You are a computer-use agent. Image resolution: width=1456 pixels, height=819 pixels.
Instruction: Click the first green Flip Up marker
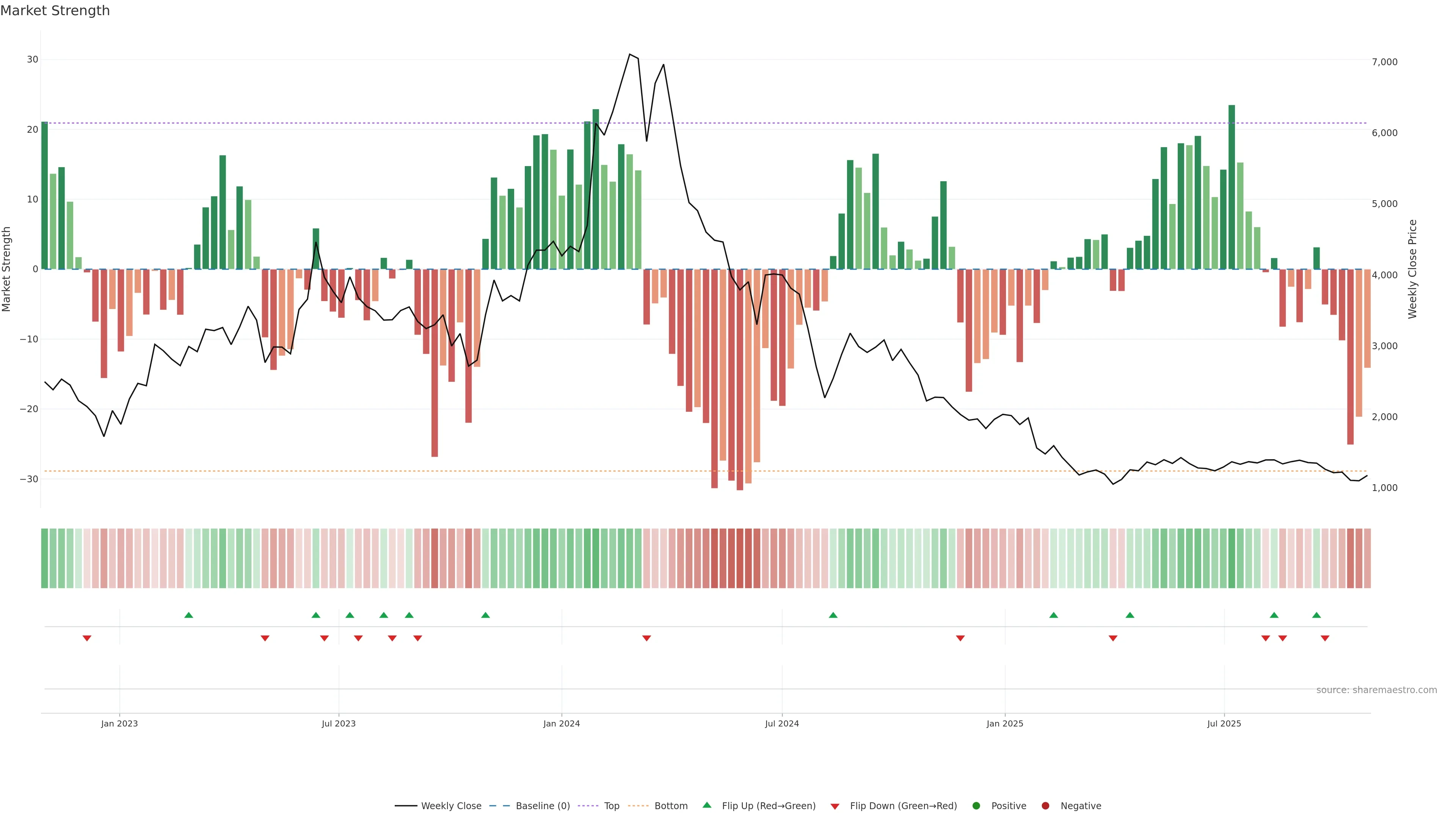(189, 615)
